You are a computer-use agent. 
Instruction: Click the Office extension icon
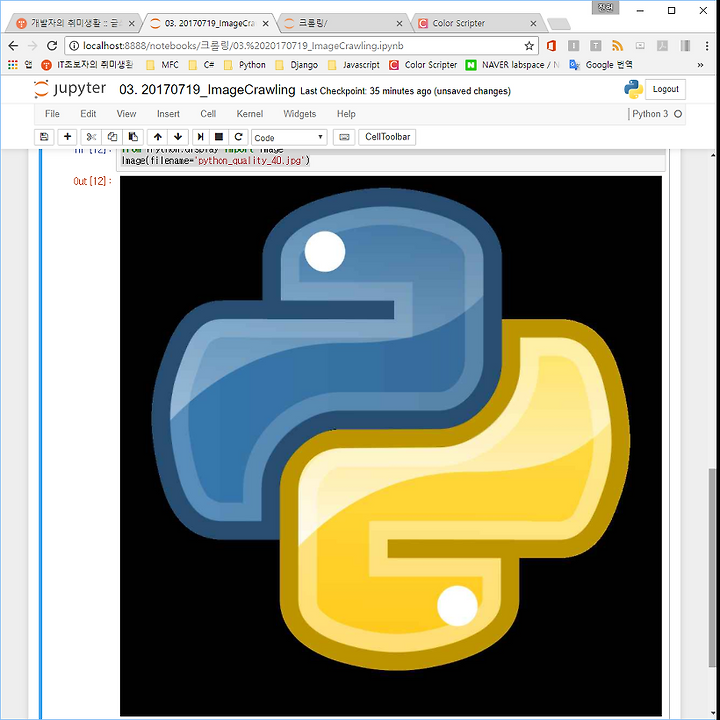click(551, 45)
